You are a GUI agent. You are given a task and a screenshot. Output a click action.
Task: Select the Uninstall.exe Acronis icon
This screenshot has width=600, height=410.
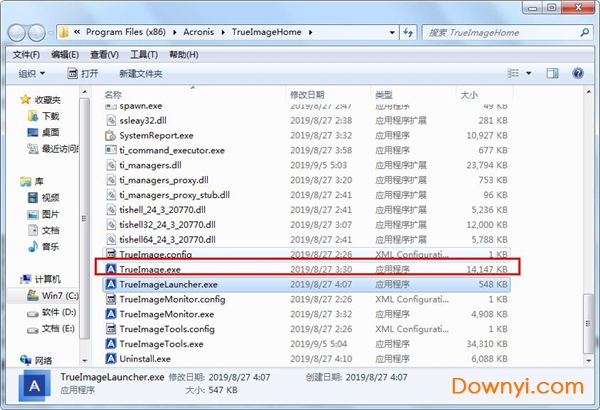pyautogui.click(x=111, y=359)
